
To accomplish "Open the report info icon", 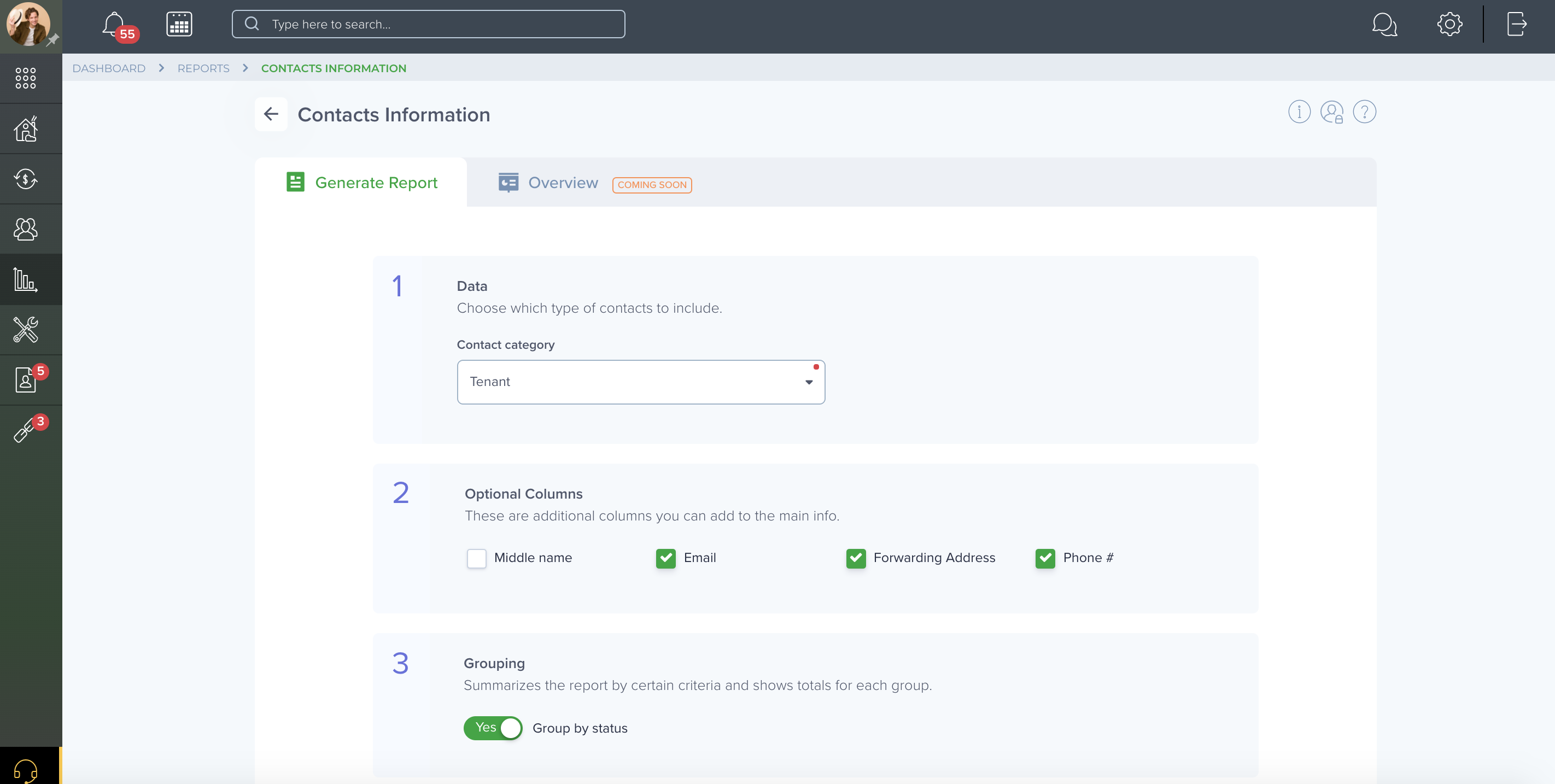I will tap(1299, 112).
